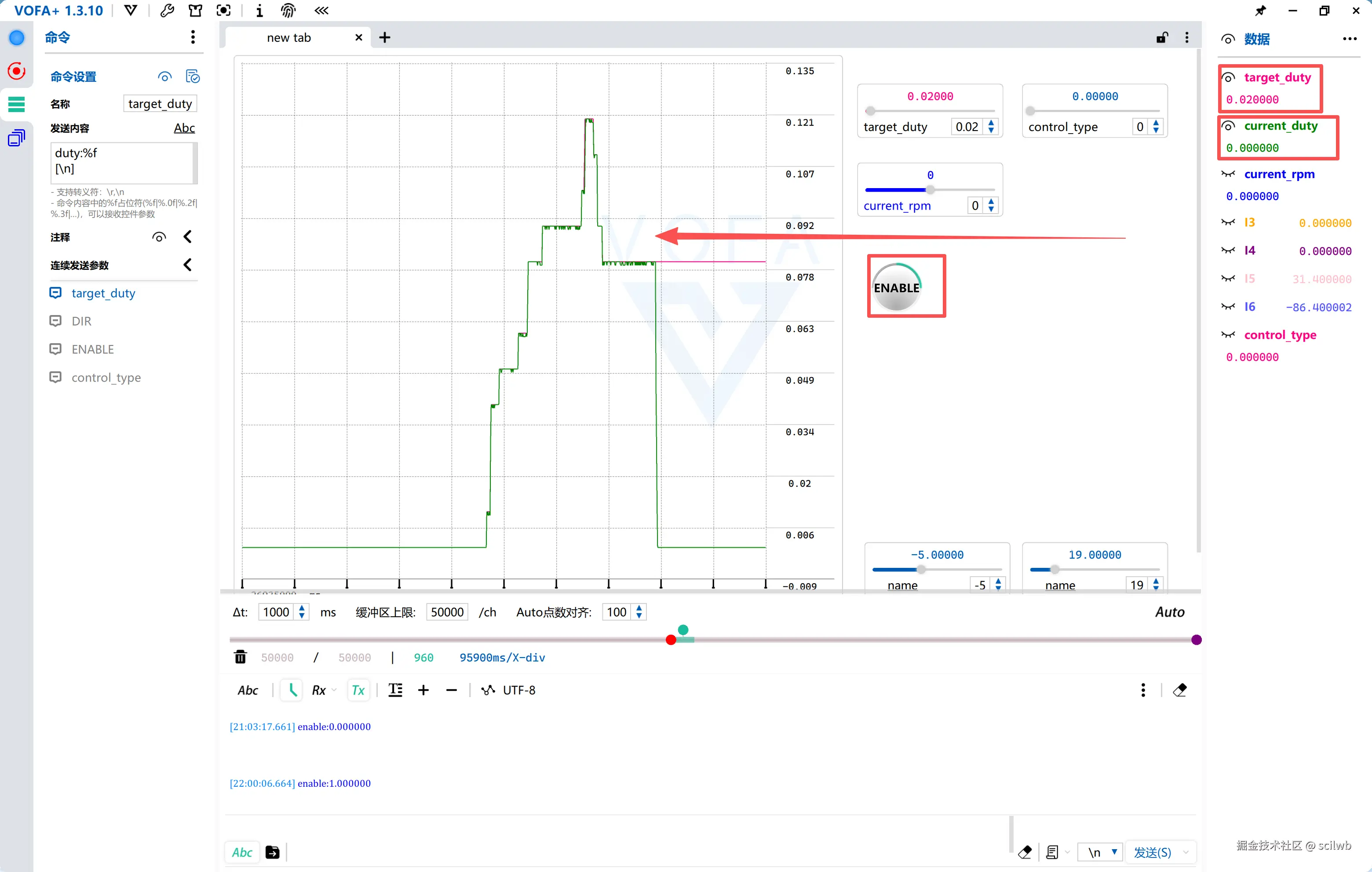Screen dimensions: 1372x872
Task: Click the lock icon on tab bar
Action: coord(1162,38)
